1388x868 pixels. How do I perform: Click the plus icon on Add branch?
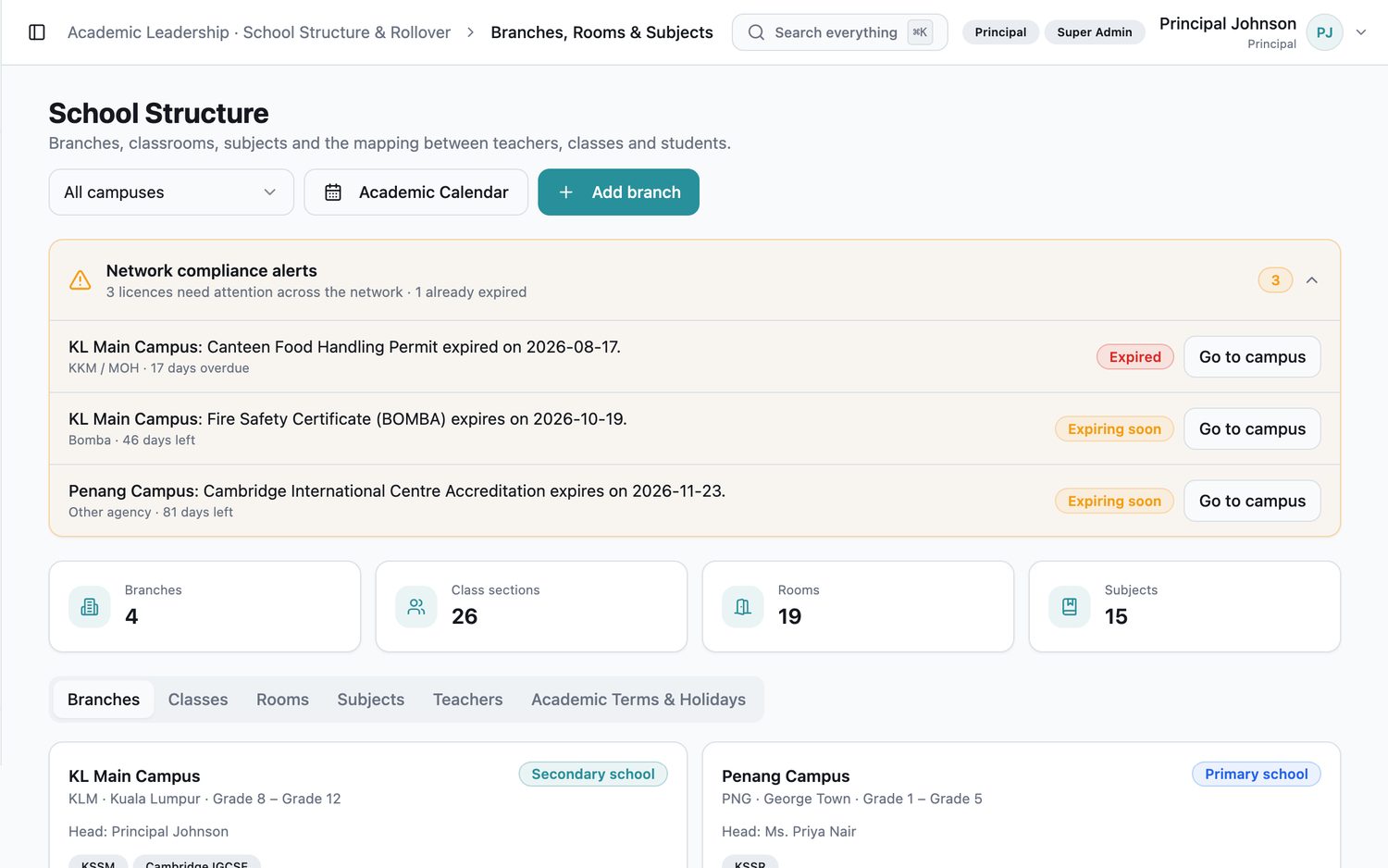(x=566, y=192)
